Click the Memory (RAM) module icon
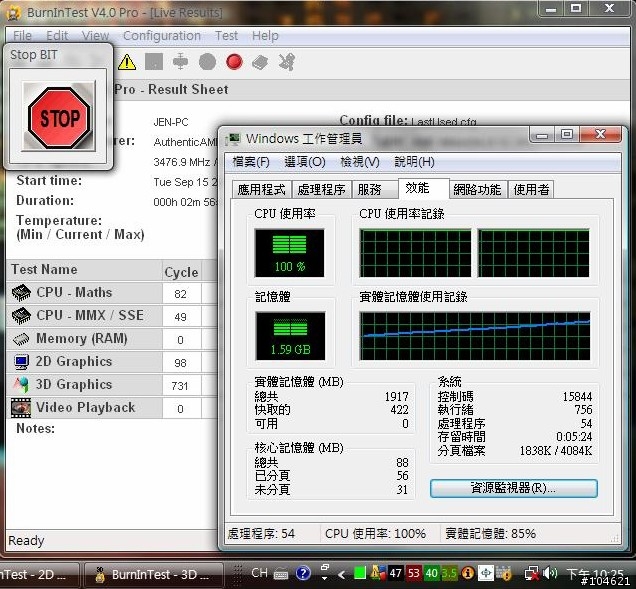This screenshot has width=636, height=589. [x=21, y=339]
